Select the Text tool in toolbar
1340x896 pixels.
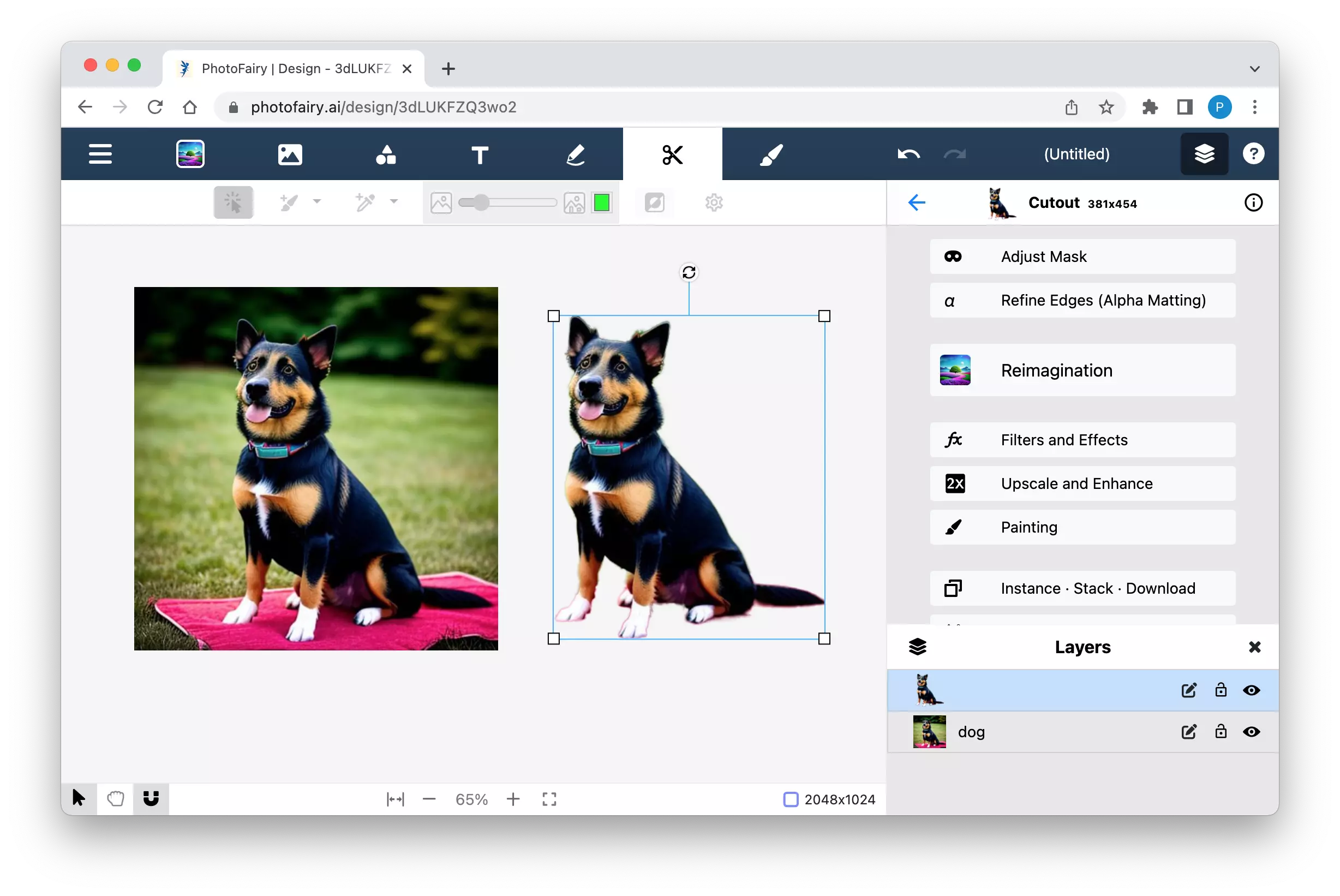click(481, 154)
